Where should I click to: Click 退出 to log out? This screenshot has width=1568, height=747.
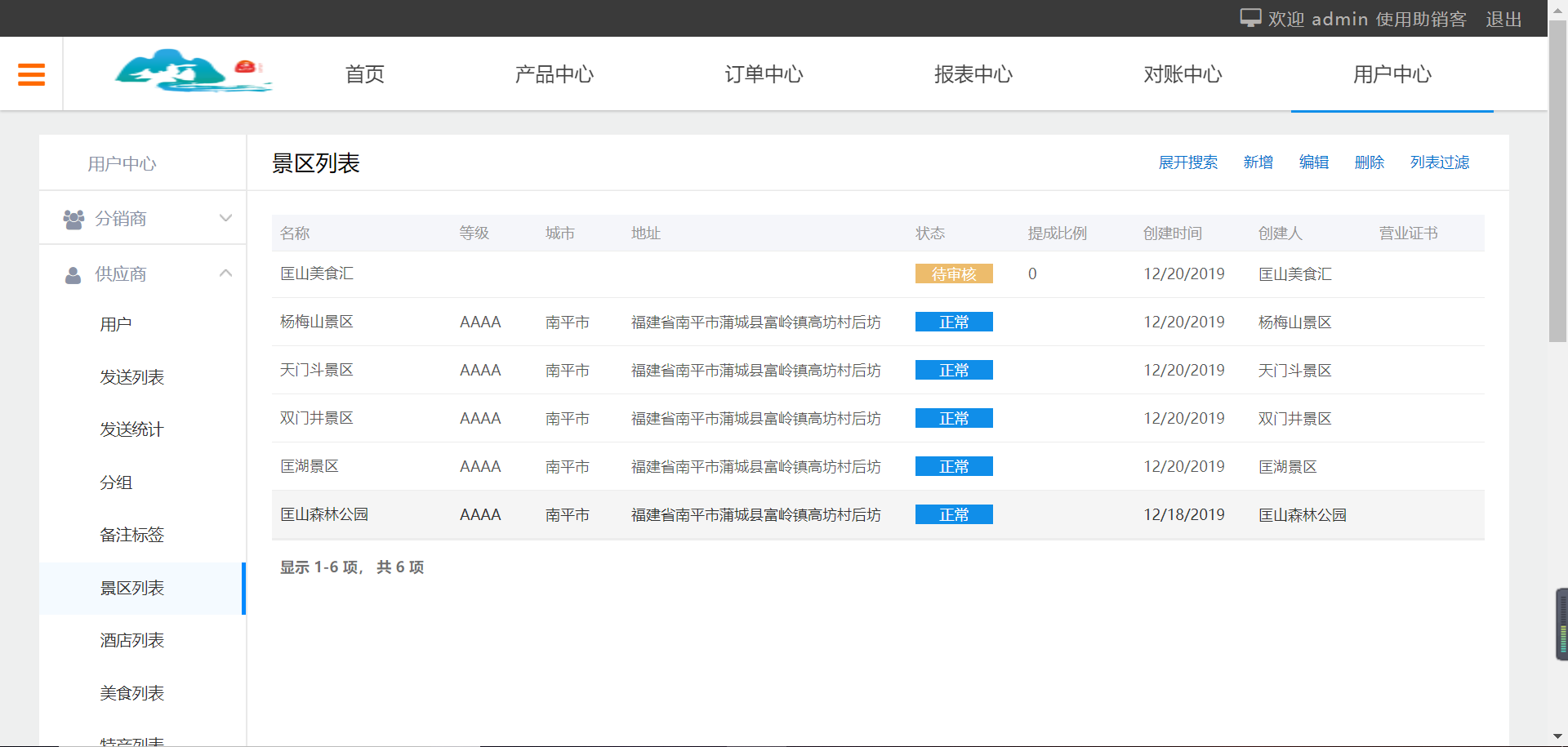[x=1503, y=19]
